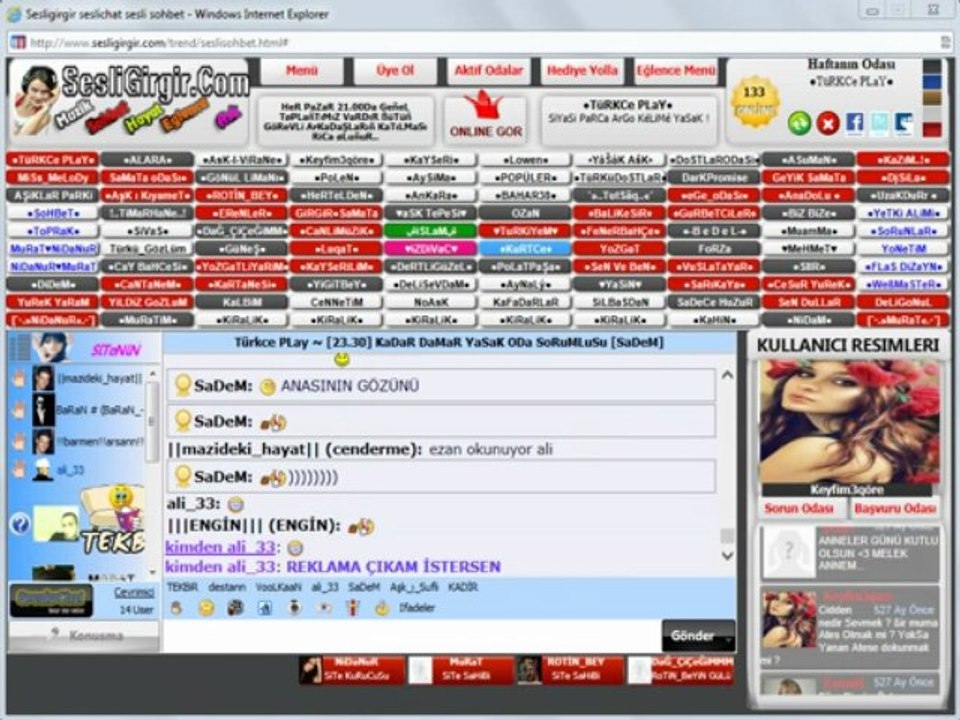Click the avatar face icon in chat toolbar
Viewport: 960px width, 720px height.
pyautogui.click(x=236, y=608)
